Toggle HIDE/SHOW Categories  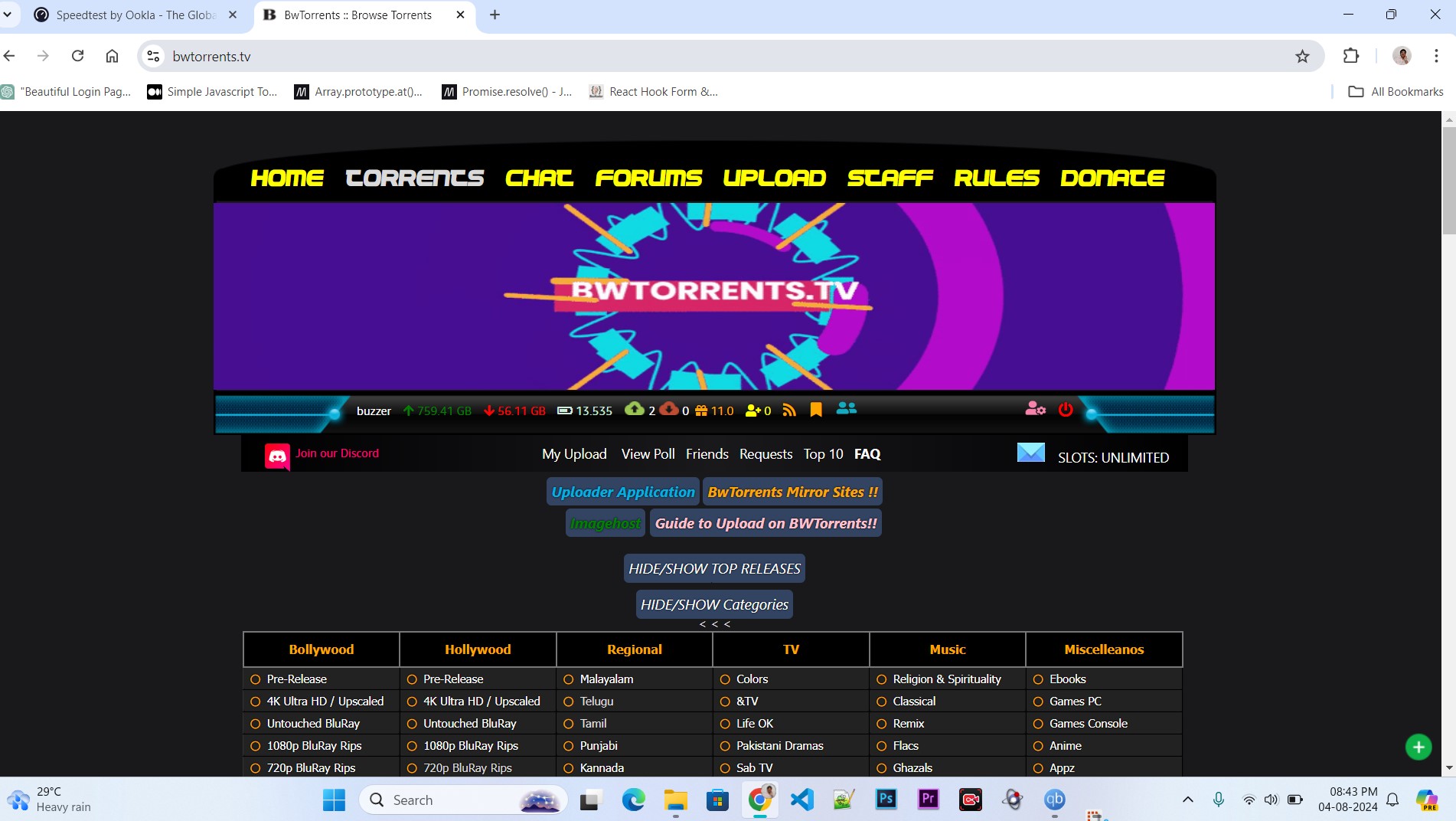coord(714,604)
